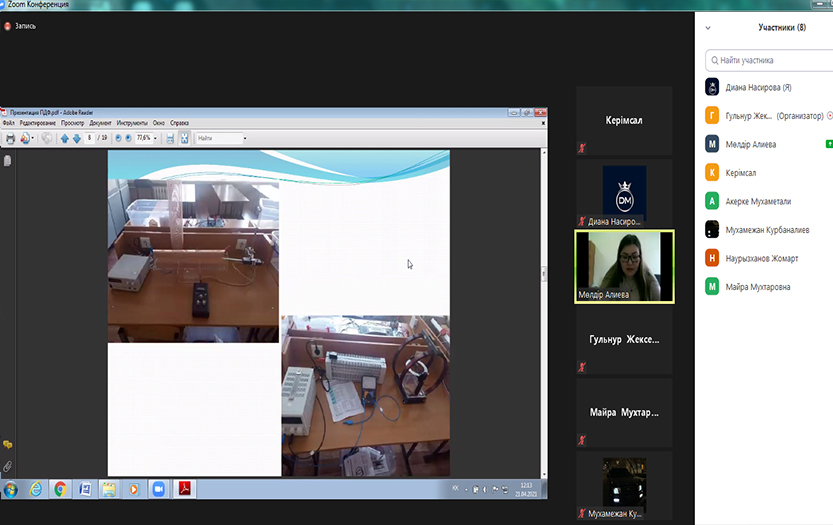
Task: Open the dropdown arrow of Найти search box
Action: click(x=244, y=138)
